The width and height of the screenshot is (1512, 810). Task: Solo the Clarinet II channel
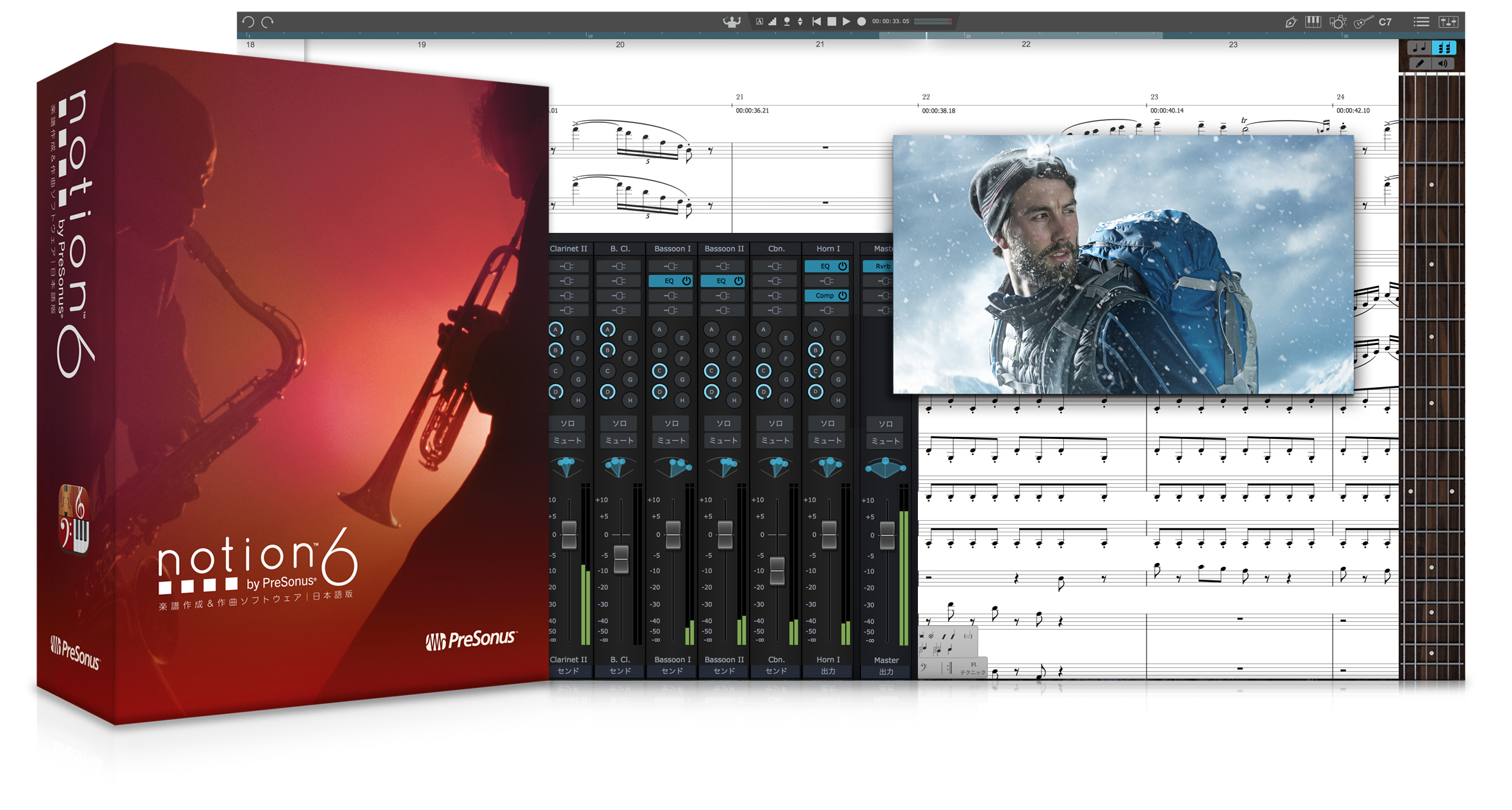568,423
